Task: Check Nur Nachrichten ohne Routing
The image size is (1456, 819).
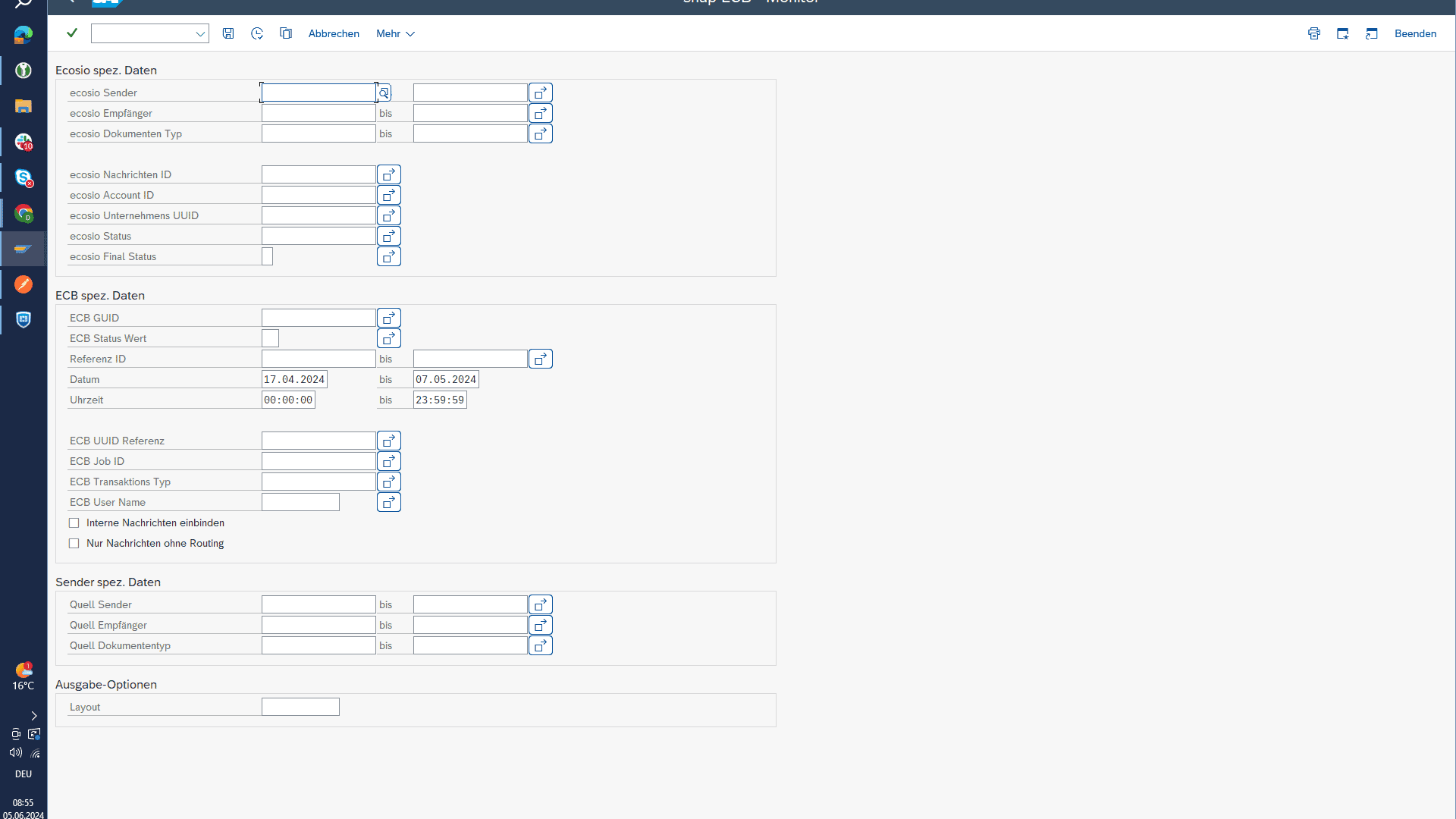Action: [x=74, y=544]
